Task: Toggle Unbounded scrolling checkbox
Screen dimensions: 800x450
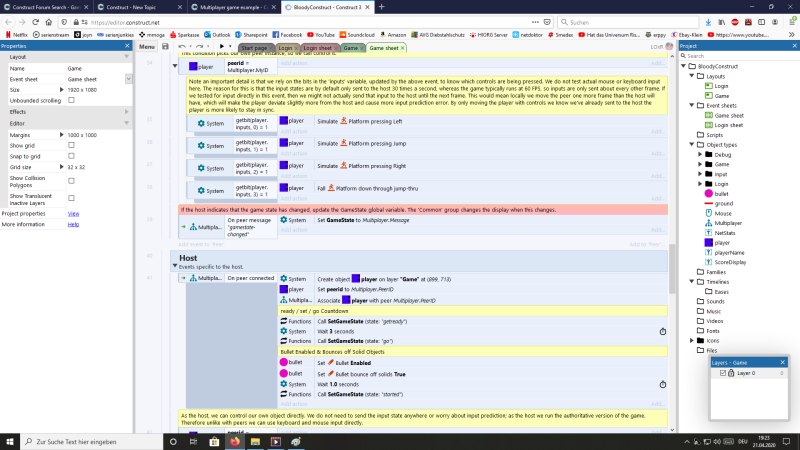Action: [x=71, y=100]
